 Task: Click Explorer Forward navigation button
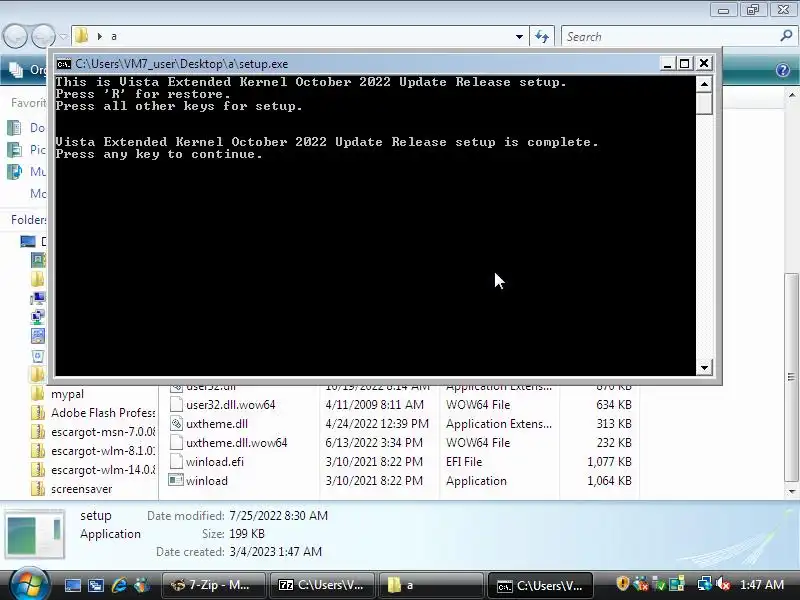coord(43,37)
